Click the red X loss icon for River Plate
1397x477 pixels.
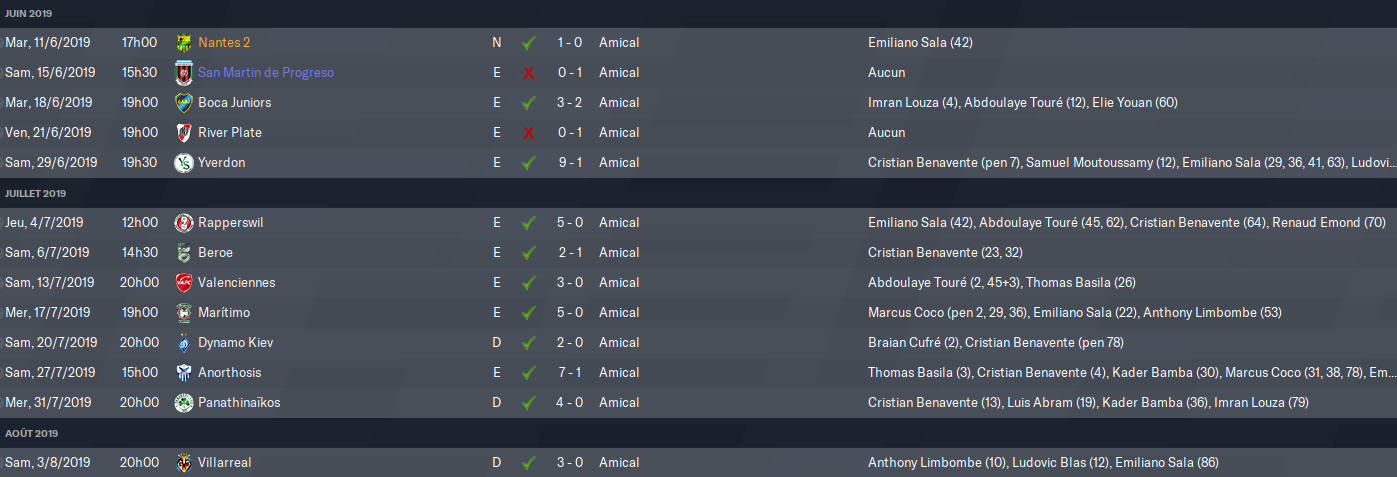(529, 133)
